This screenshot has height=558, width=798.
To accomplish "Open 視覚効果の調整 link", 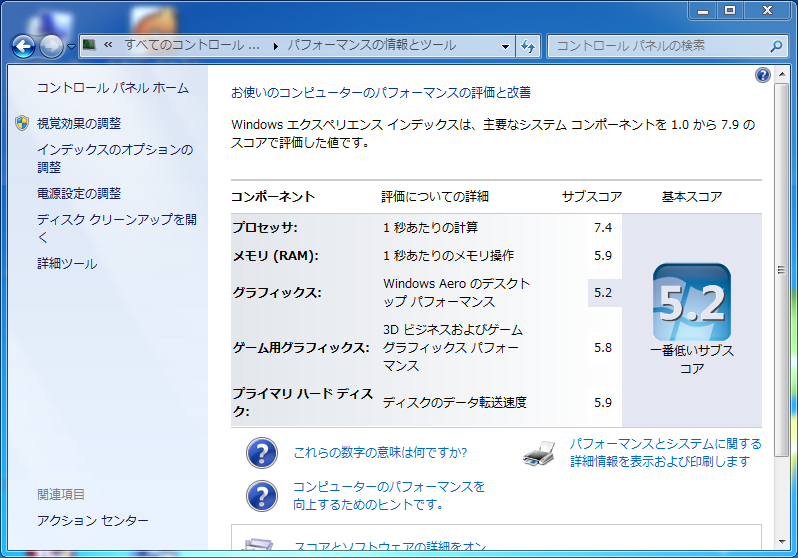I will click(x=79, y=123).
